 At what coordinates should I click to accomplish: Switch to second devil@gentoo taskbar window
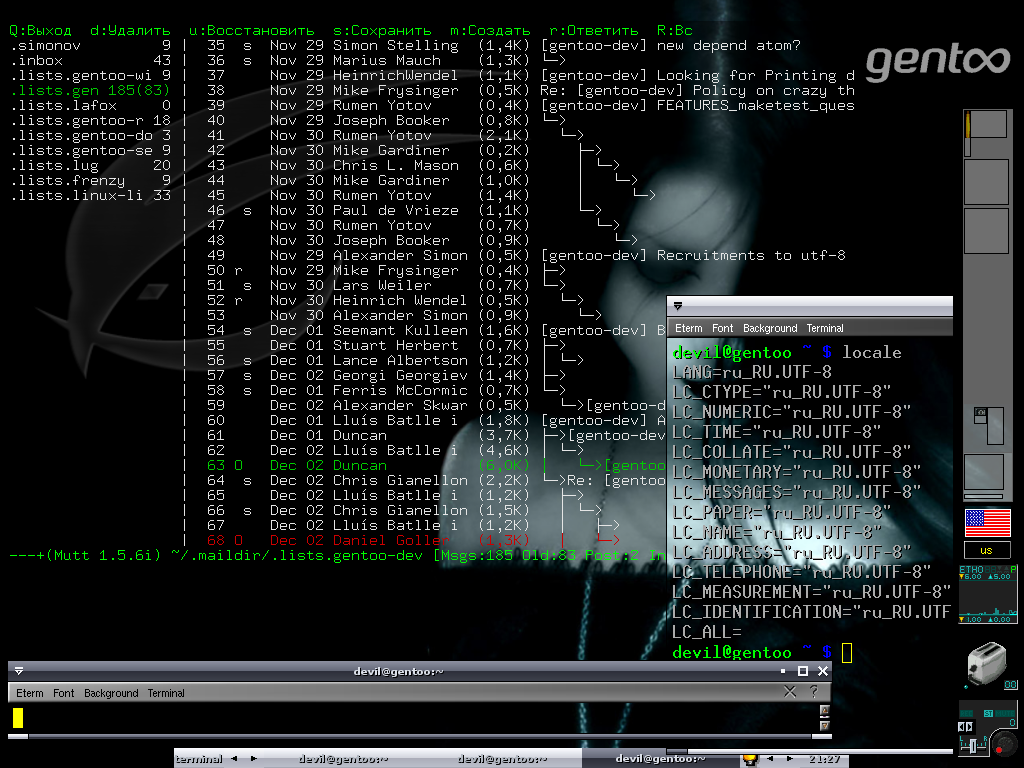pos(502,759)
